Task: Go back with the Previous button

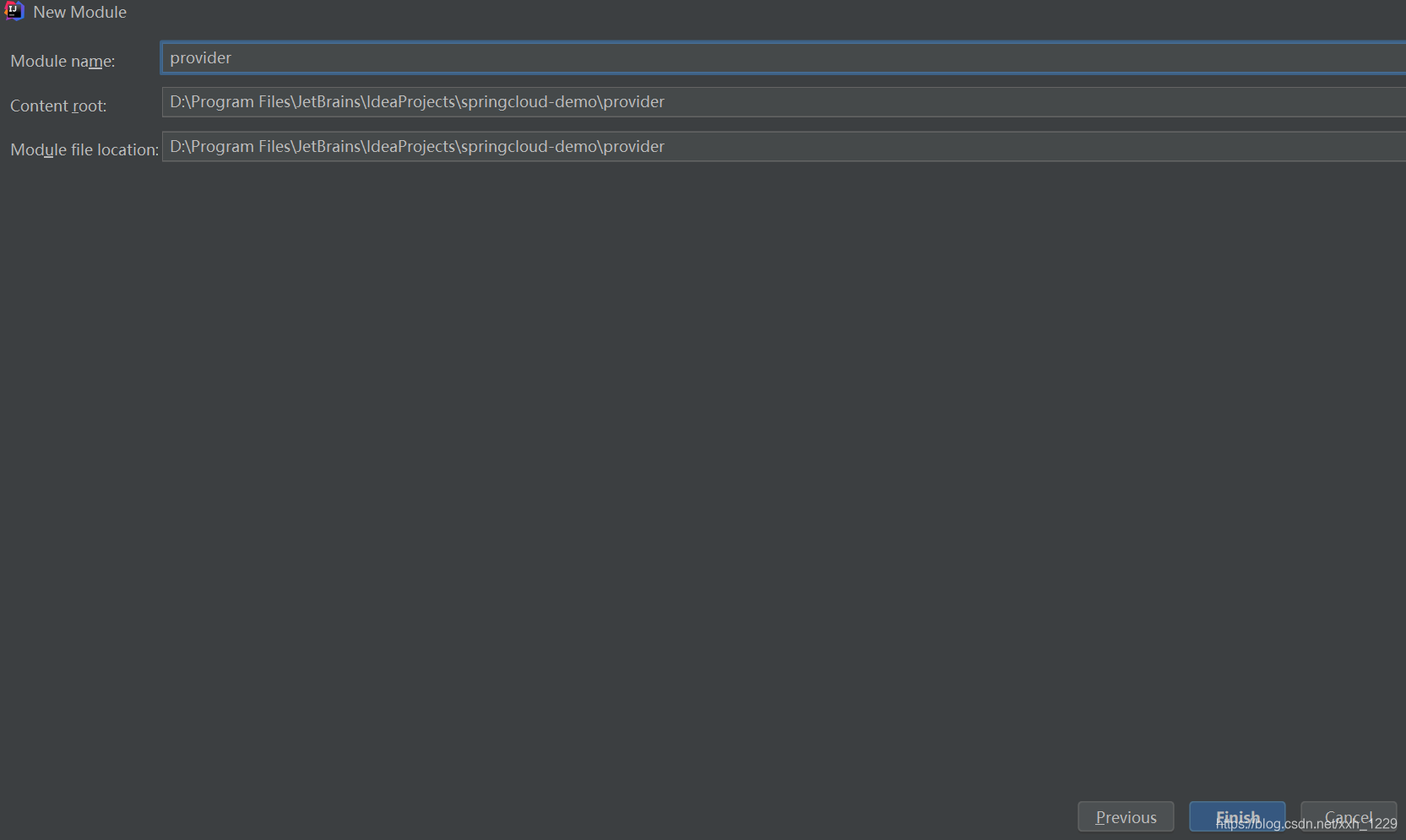Action: pos(1126,816)
